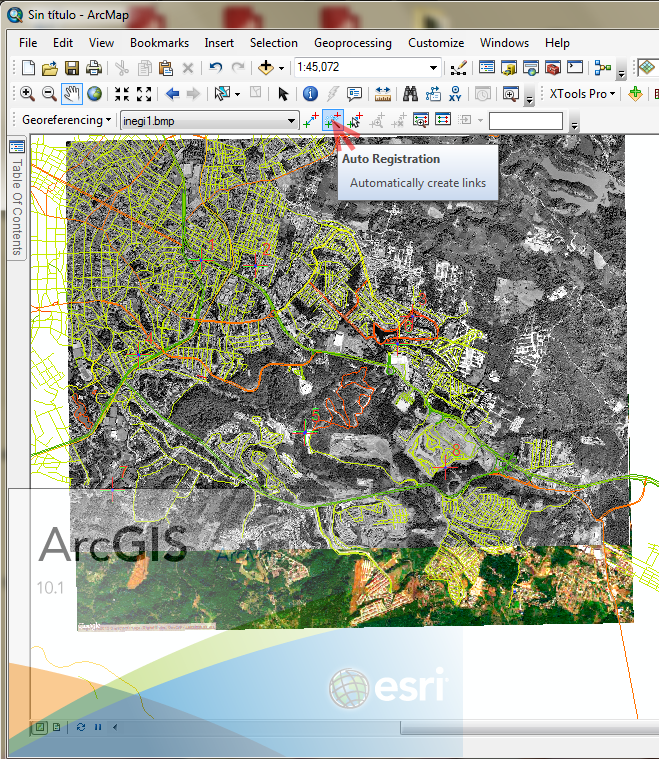Open the Edit menu
This screenshot has height=759, width=659.
[63, 43]
